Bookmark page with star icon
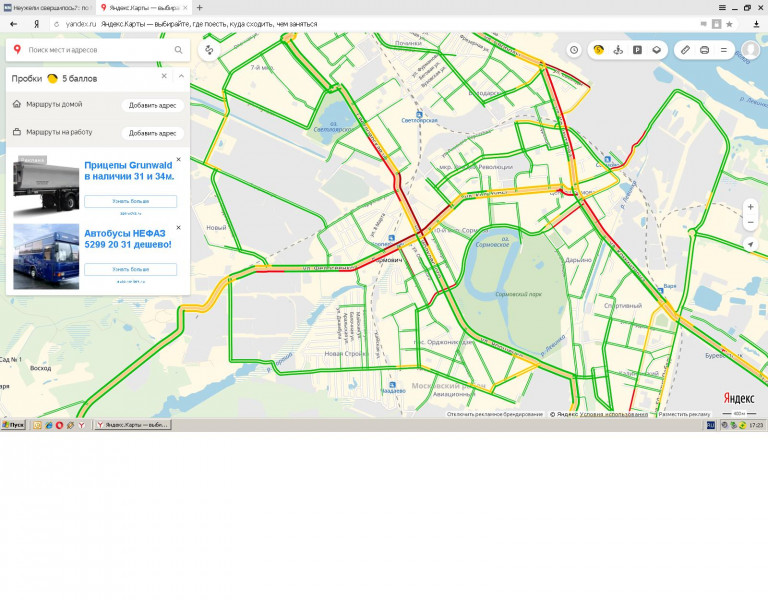The image size is (768, 600). point(729,24)
